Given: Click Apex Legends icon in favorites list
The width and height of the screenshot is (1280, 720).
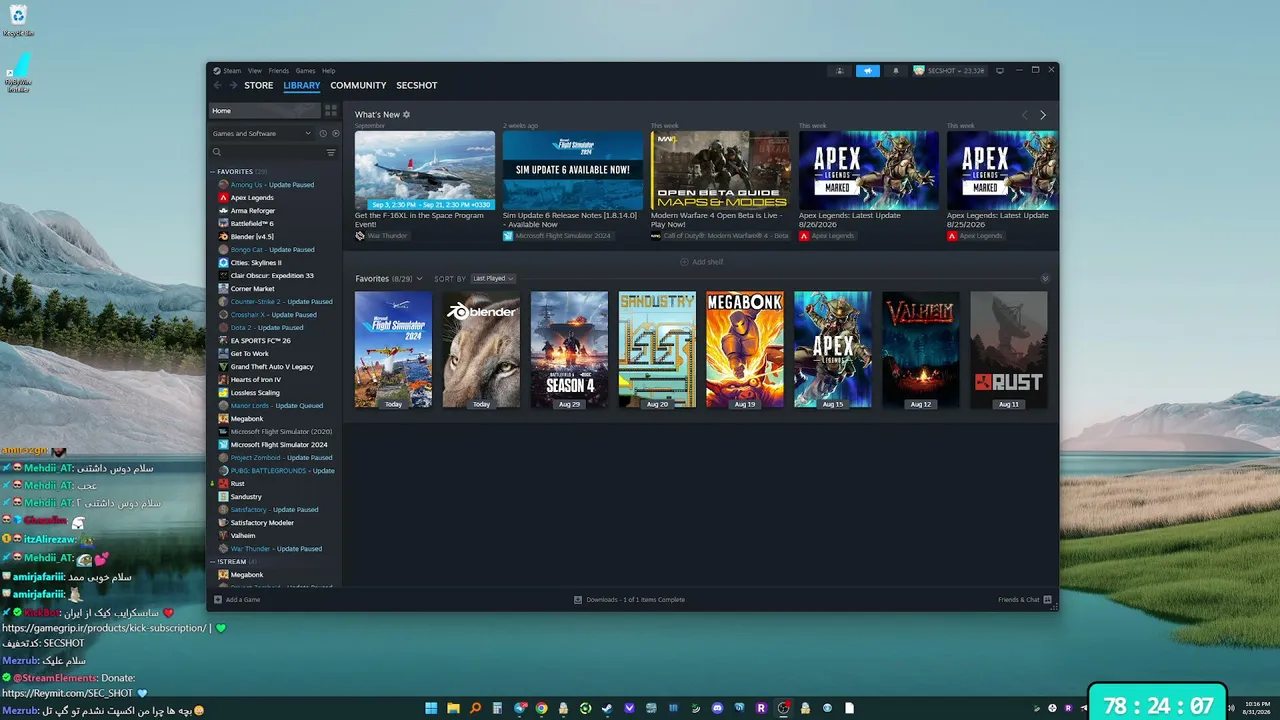Looking at the screenshot, I should [223, 198].
